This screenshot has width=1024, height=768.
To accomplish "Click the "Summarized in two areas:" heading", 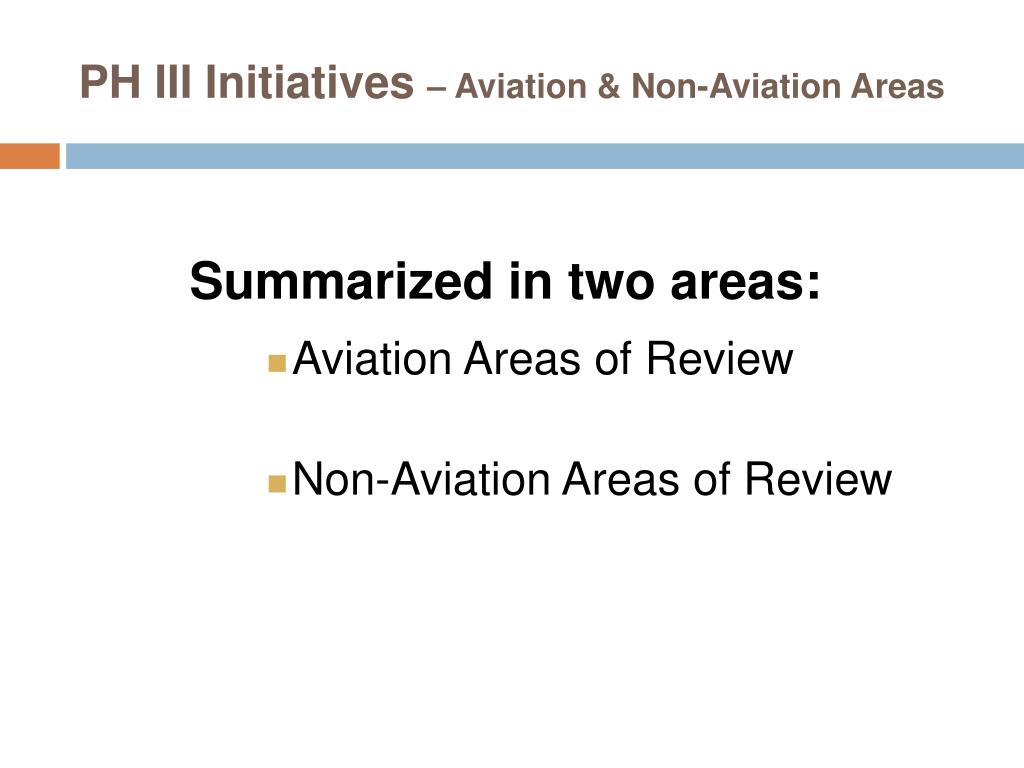I will [505, 281].
